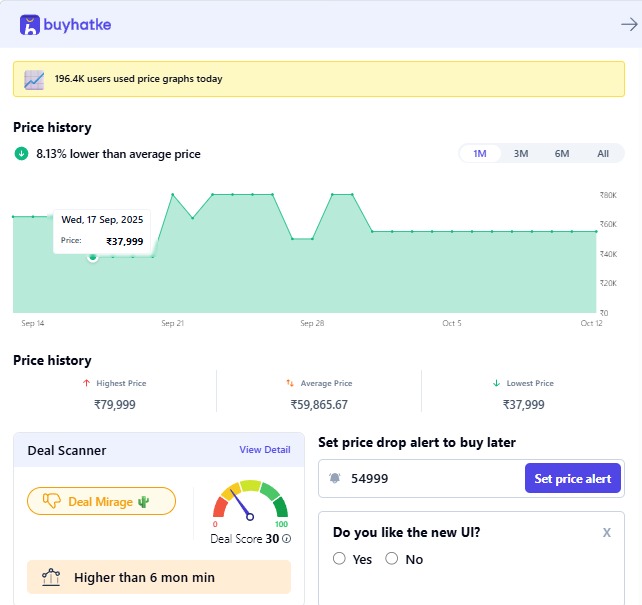Screen dimensions: 642x605
Task: Show All time price history
Action: tap(603, 154)
